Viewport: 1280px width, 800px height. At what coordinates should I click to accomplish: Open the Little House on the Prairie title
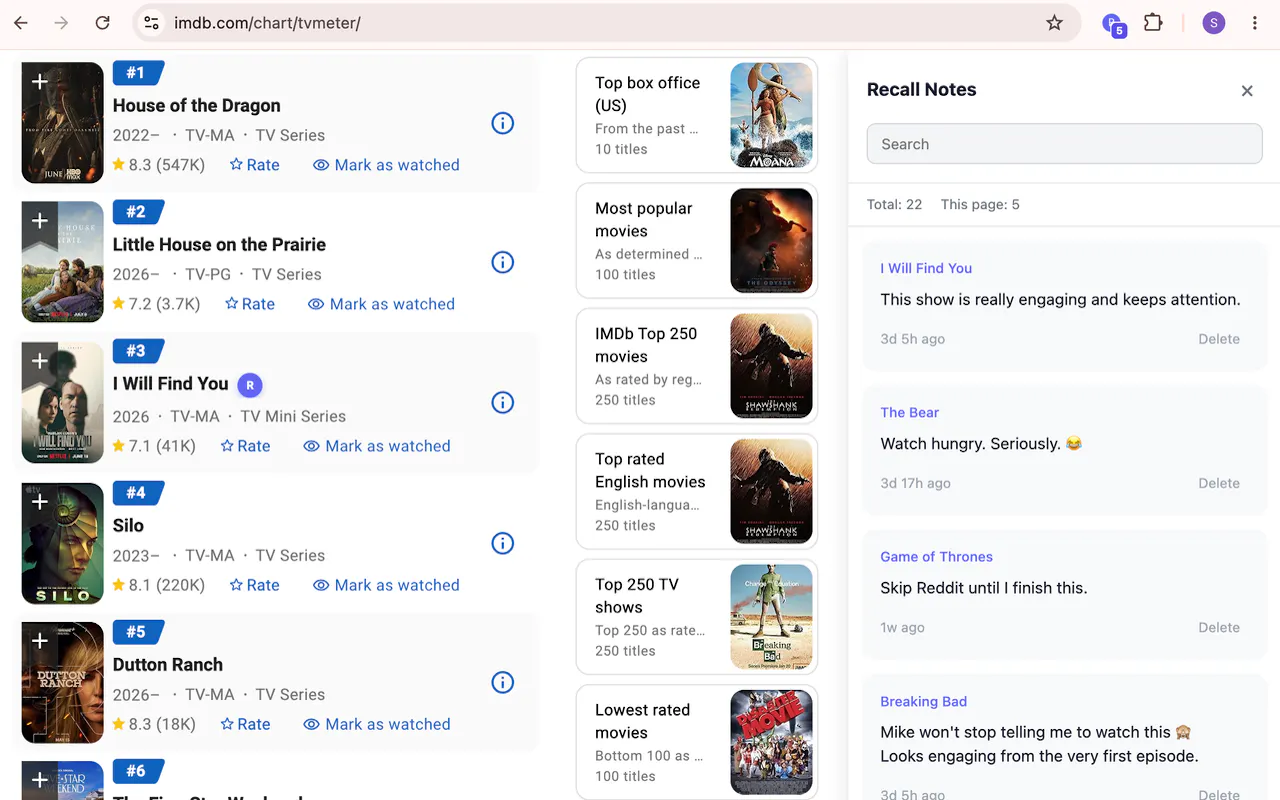(x=219, y=244)
